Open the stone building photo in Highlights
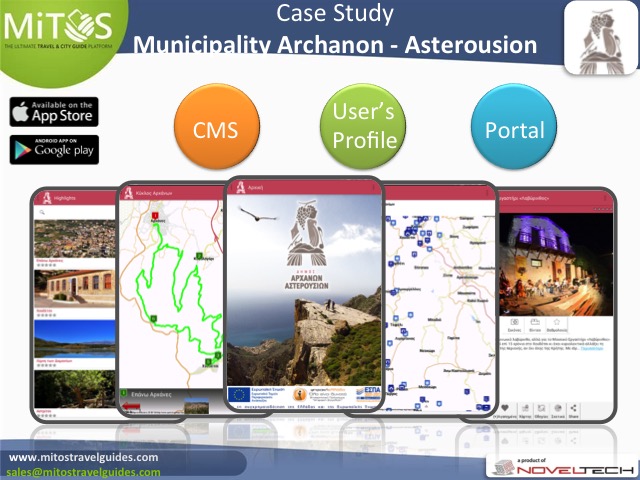Screen dimensions: 640x480 [75, 289]
